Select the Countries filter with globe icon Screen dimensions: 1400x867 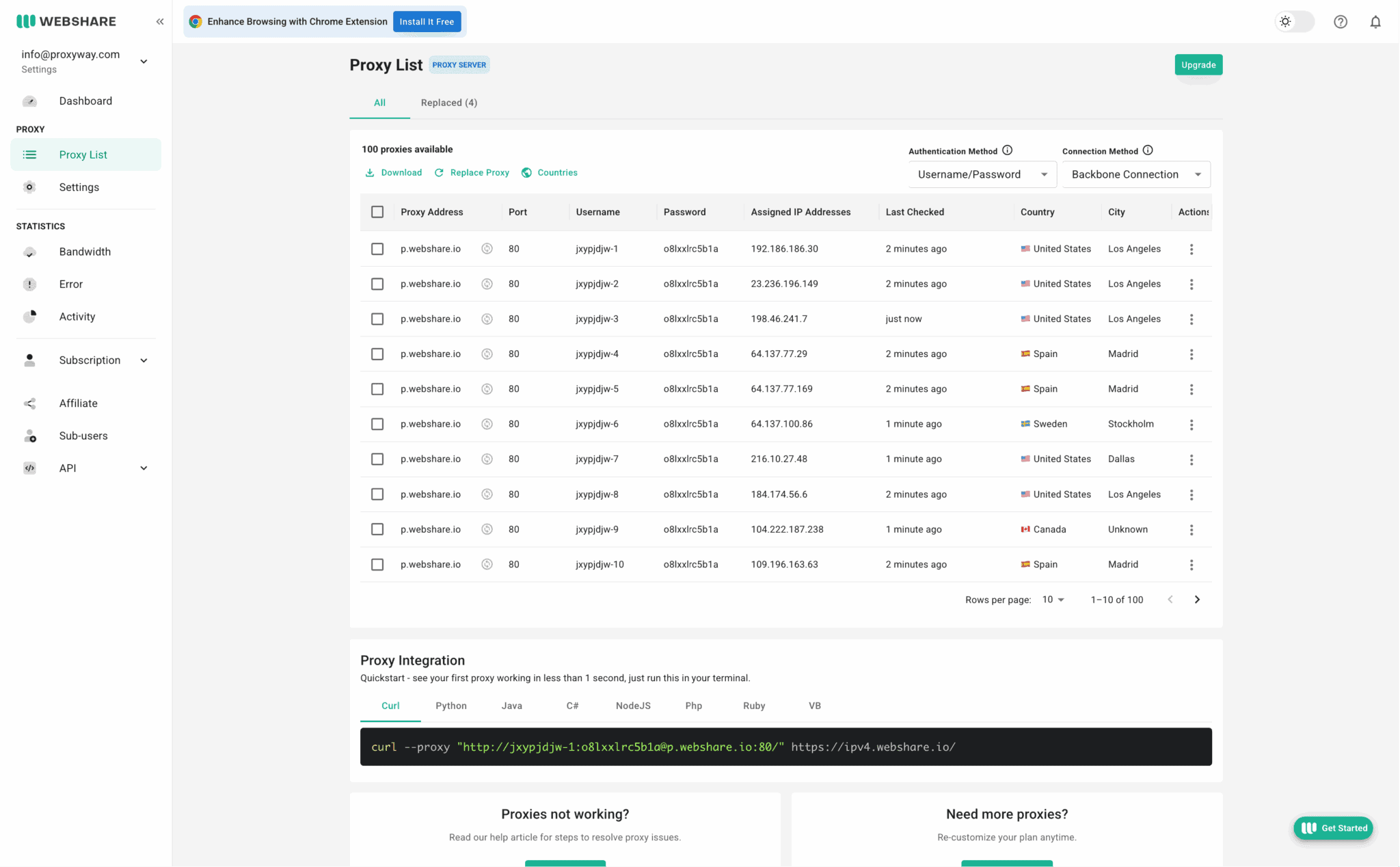[549, 172]
